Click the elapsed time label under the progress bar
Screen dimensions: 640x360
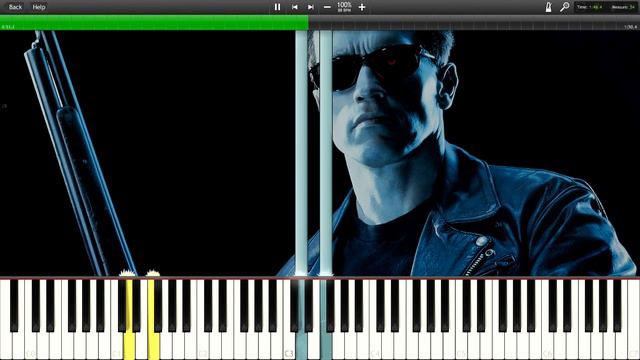point(8,27)
